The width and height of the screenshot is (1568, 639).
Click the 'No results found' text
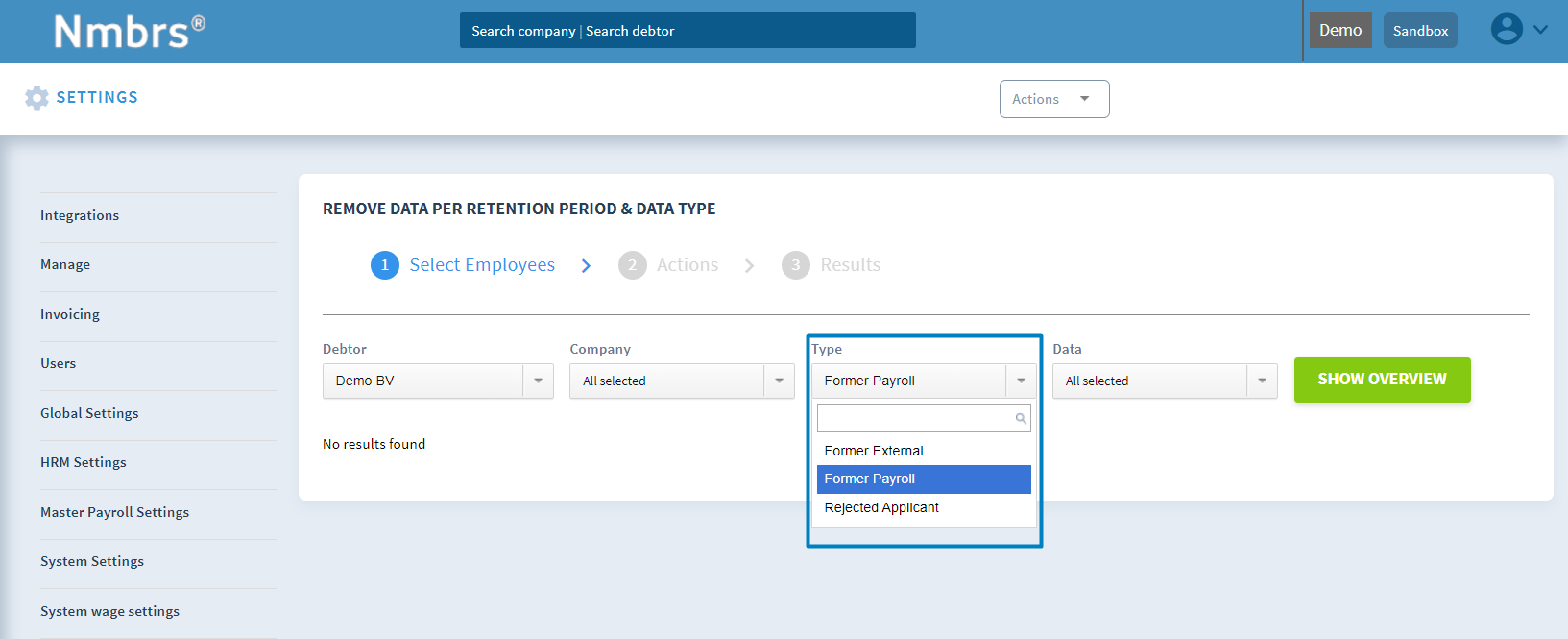coord(374,444)
